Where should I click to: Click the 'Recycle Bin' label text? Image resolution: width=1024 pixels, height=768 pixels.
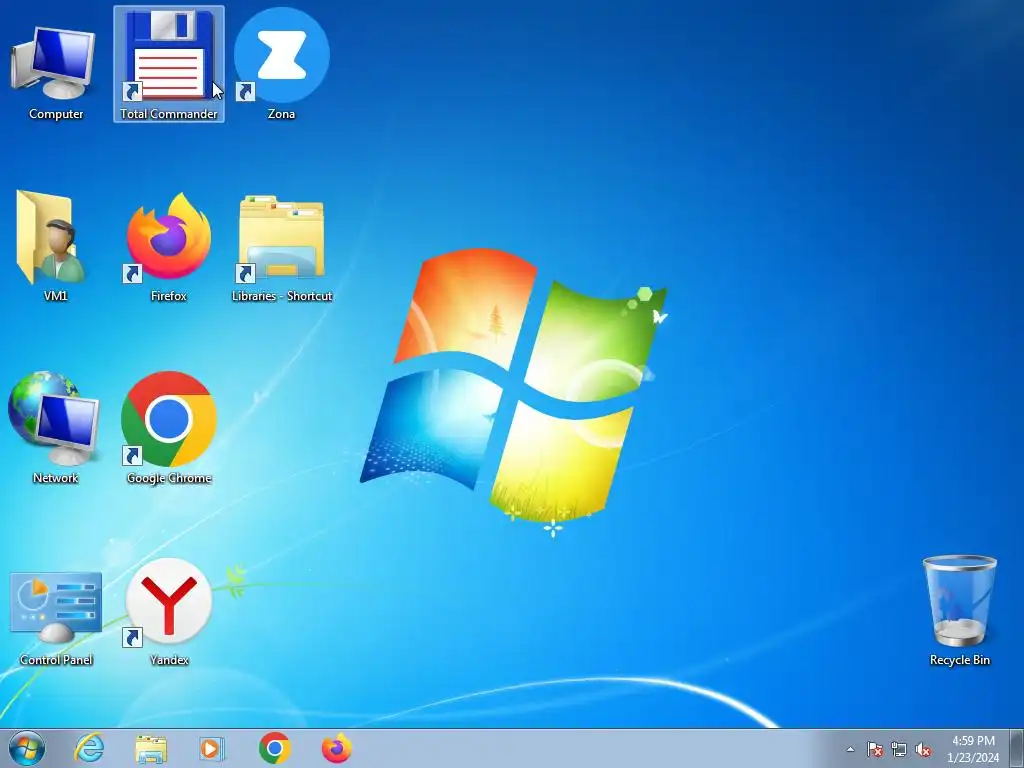coord(959,660)
